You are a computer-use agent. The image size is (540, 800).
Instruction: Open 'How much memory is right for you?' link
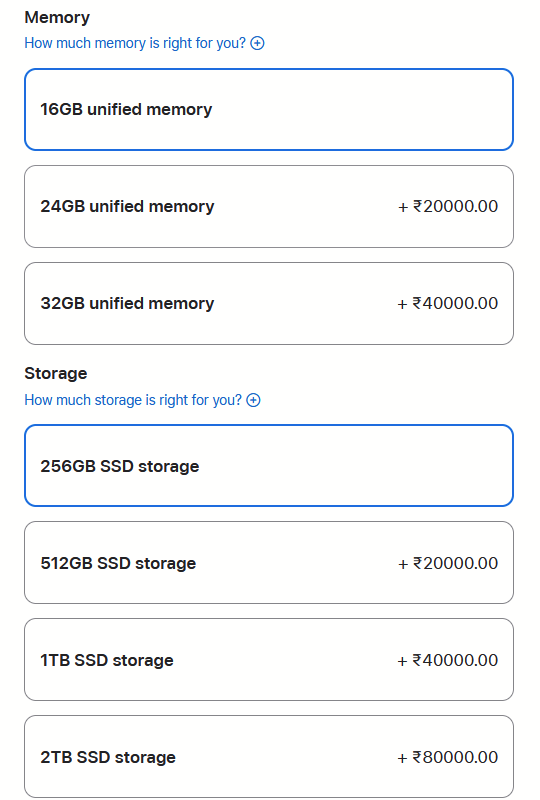pyautogui.click(x=135, y=43)
